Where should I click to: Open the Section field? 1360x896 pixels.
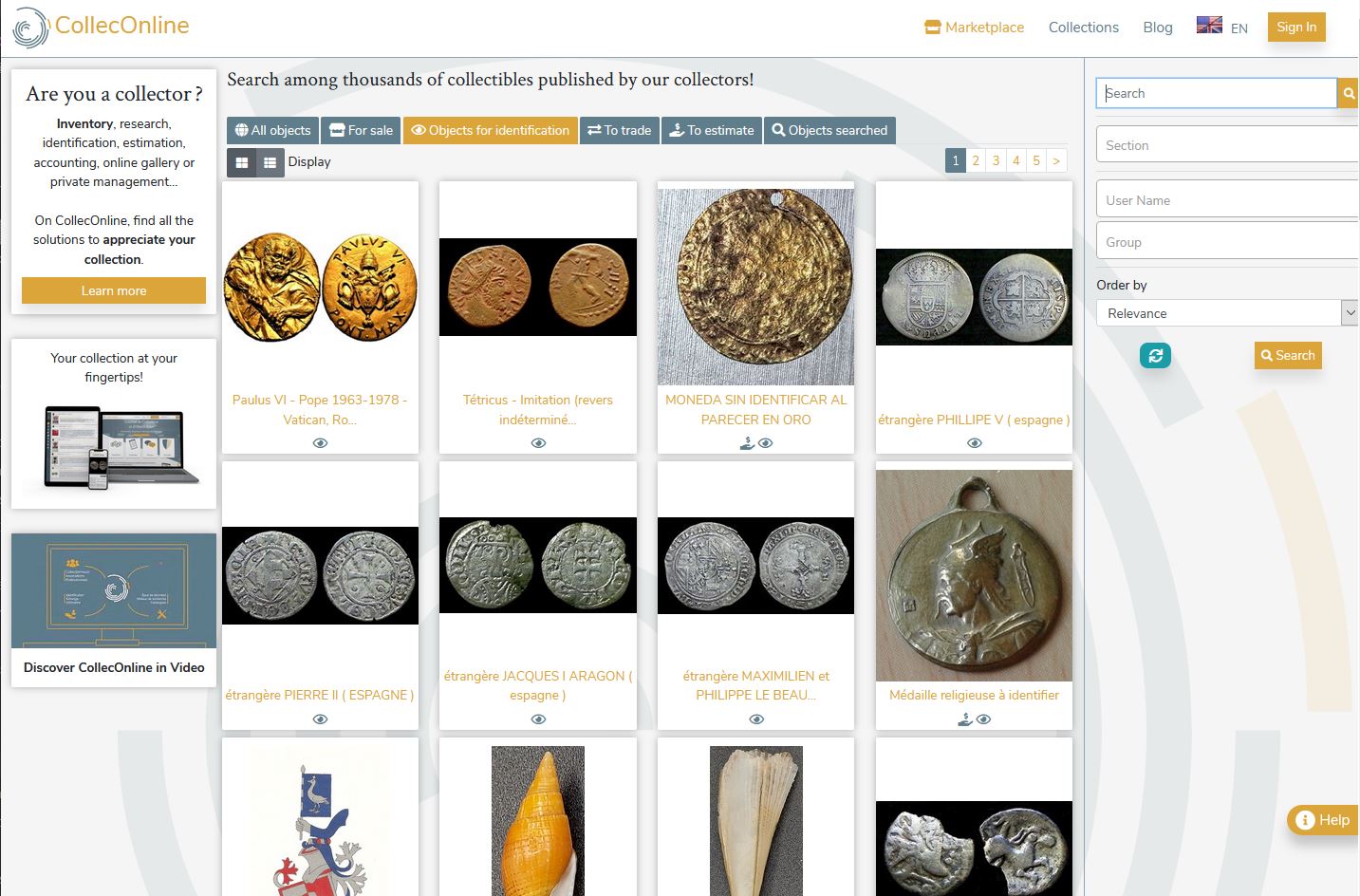click(1227, 145)
